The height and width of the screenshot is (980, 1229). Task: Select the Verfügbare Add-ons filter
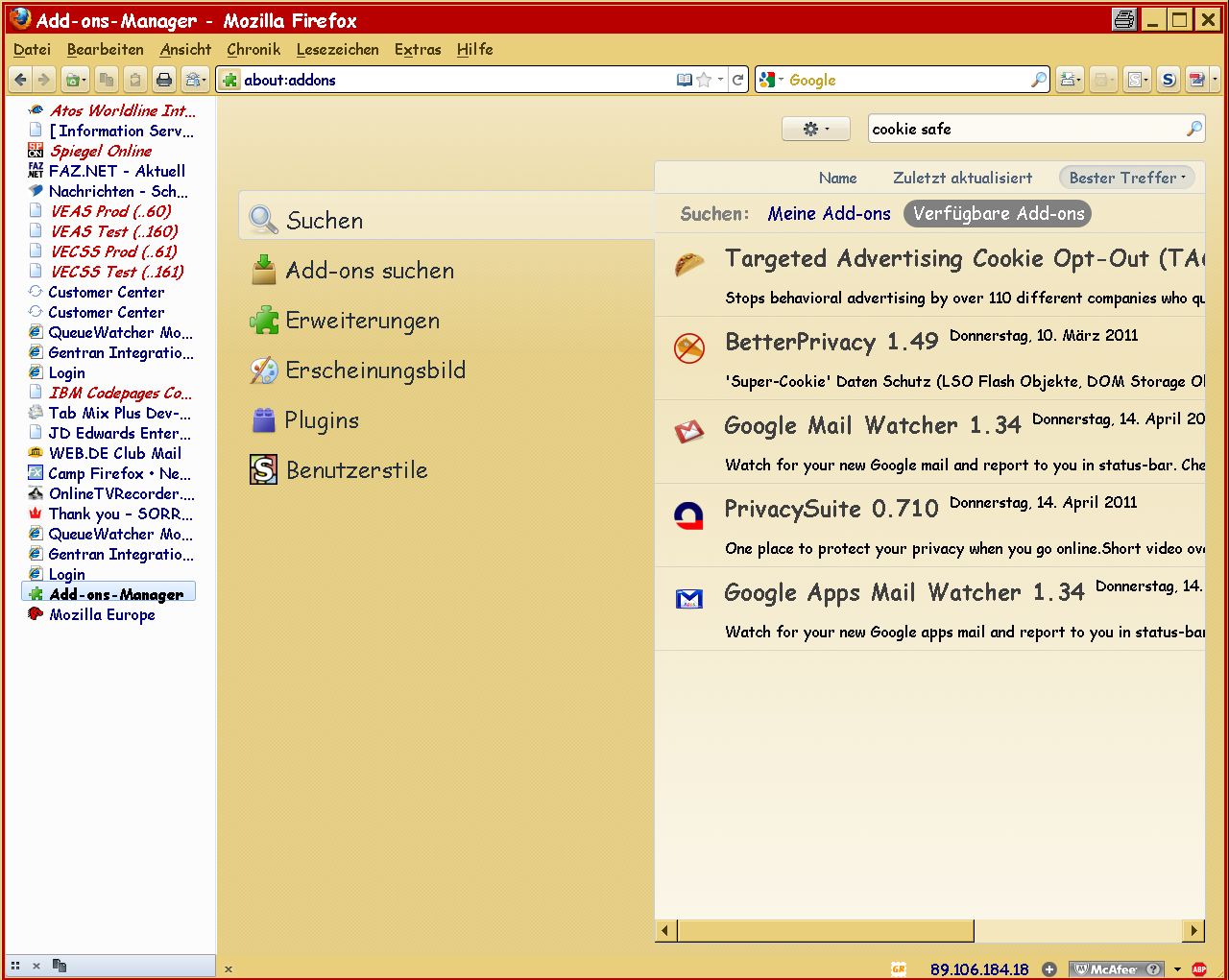coord(998,214)
